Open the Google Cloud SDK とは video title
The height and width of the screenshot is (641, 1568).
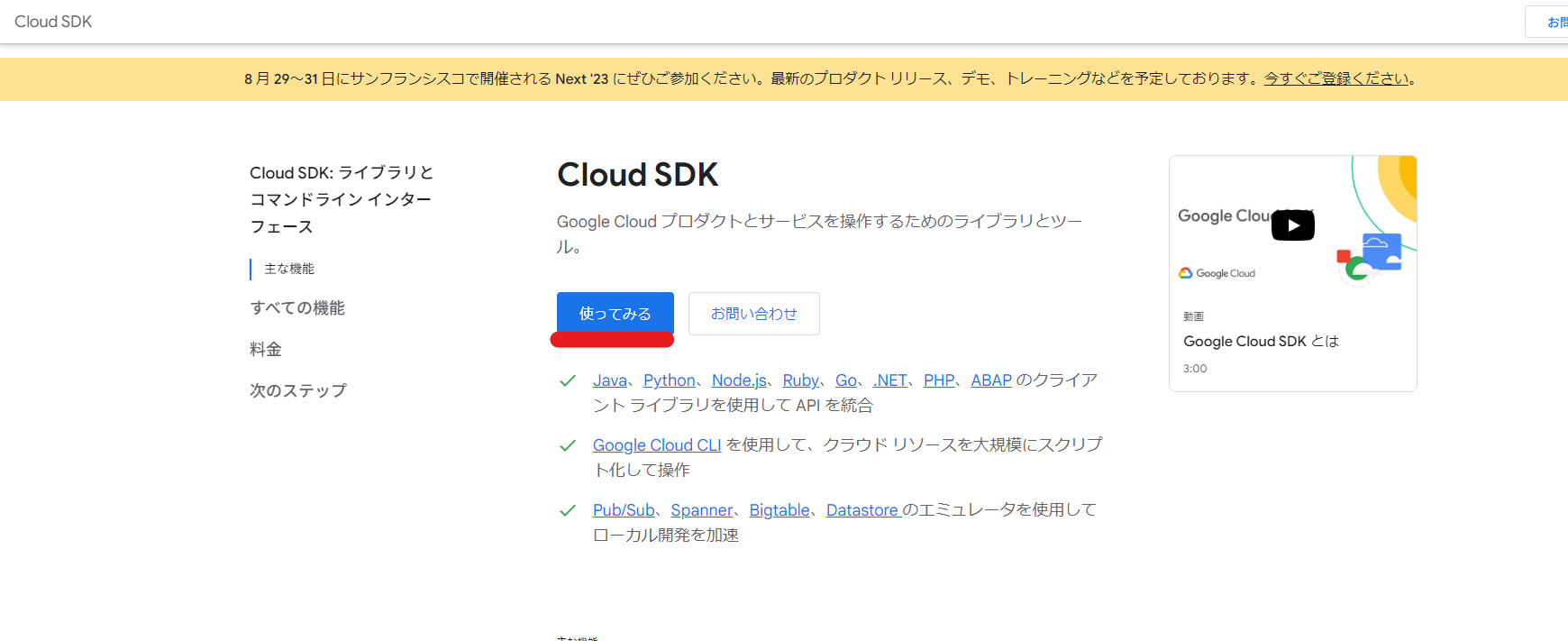pyautogui.click(x=1261, y=342)
